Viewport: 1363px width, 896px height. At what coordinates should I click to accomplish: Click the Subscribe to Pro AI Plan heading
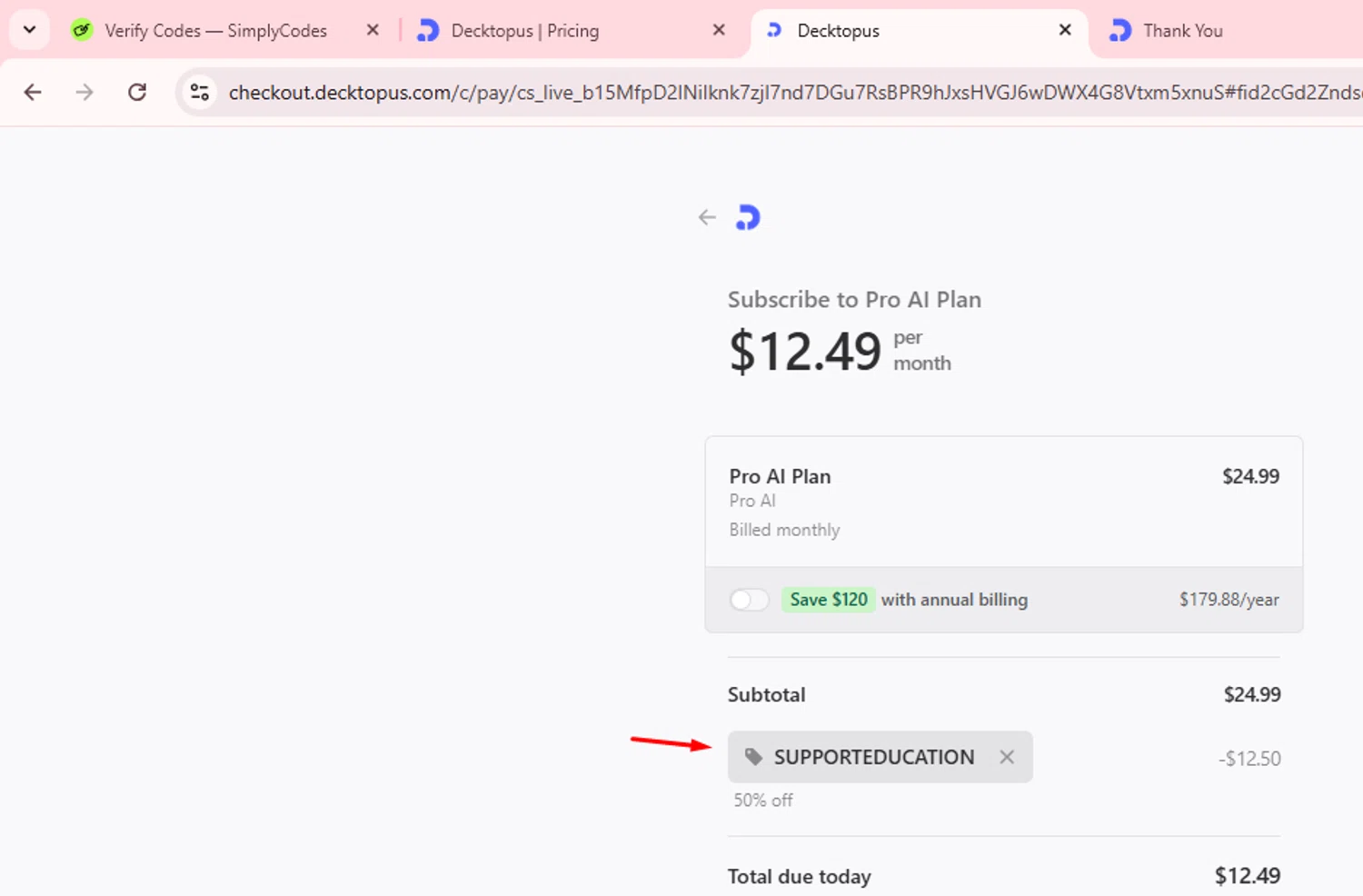click(854, 300)
